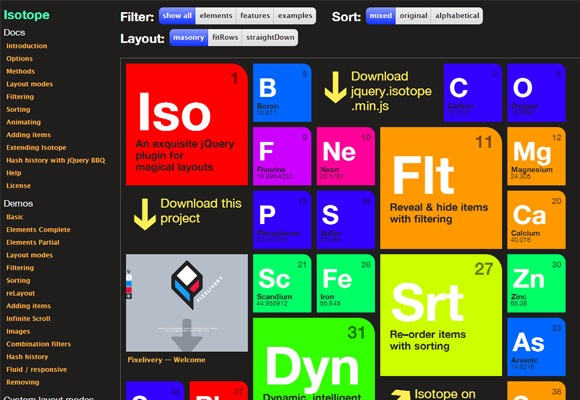
Task: Click the Magnesium element tile
Action: tap(536, 156)
